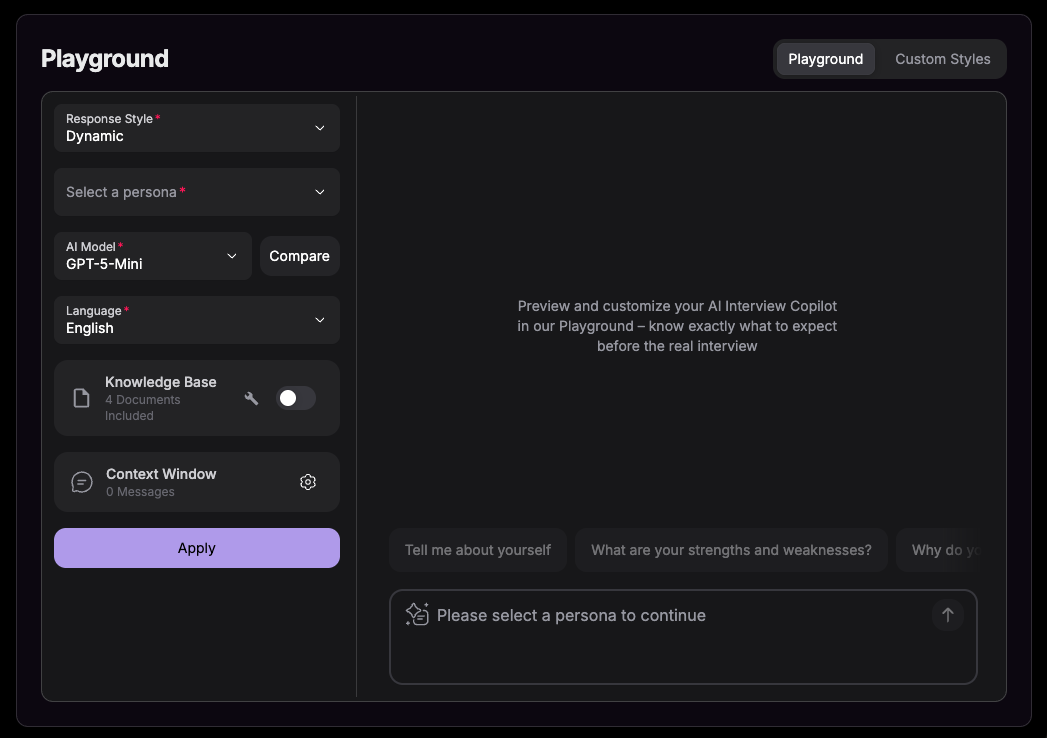
Task: Open the Select a persona dropdown
Action: point(196,192)
